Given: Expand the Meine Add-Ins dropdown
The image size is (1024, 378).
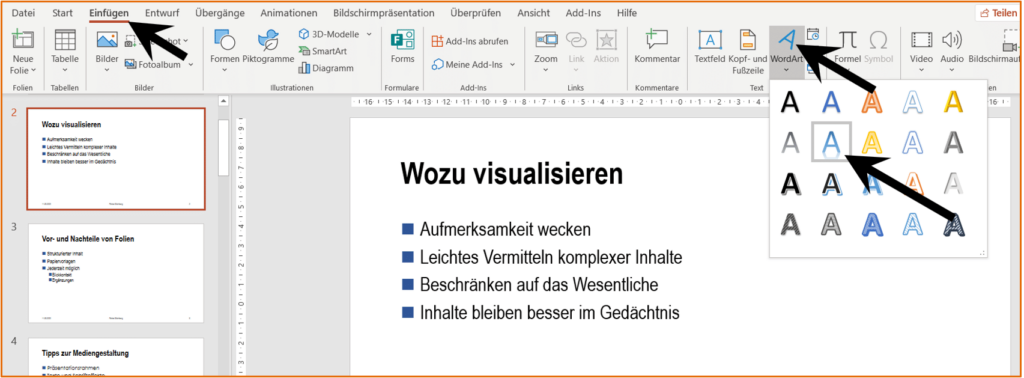Looking at the screenshot, I should tap(513, 65).
